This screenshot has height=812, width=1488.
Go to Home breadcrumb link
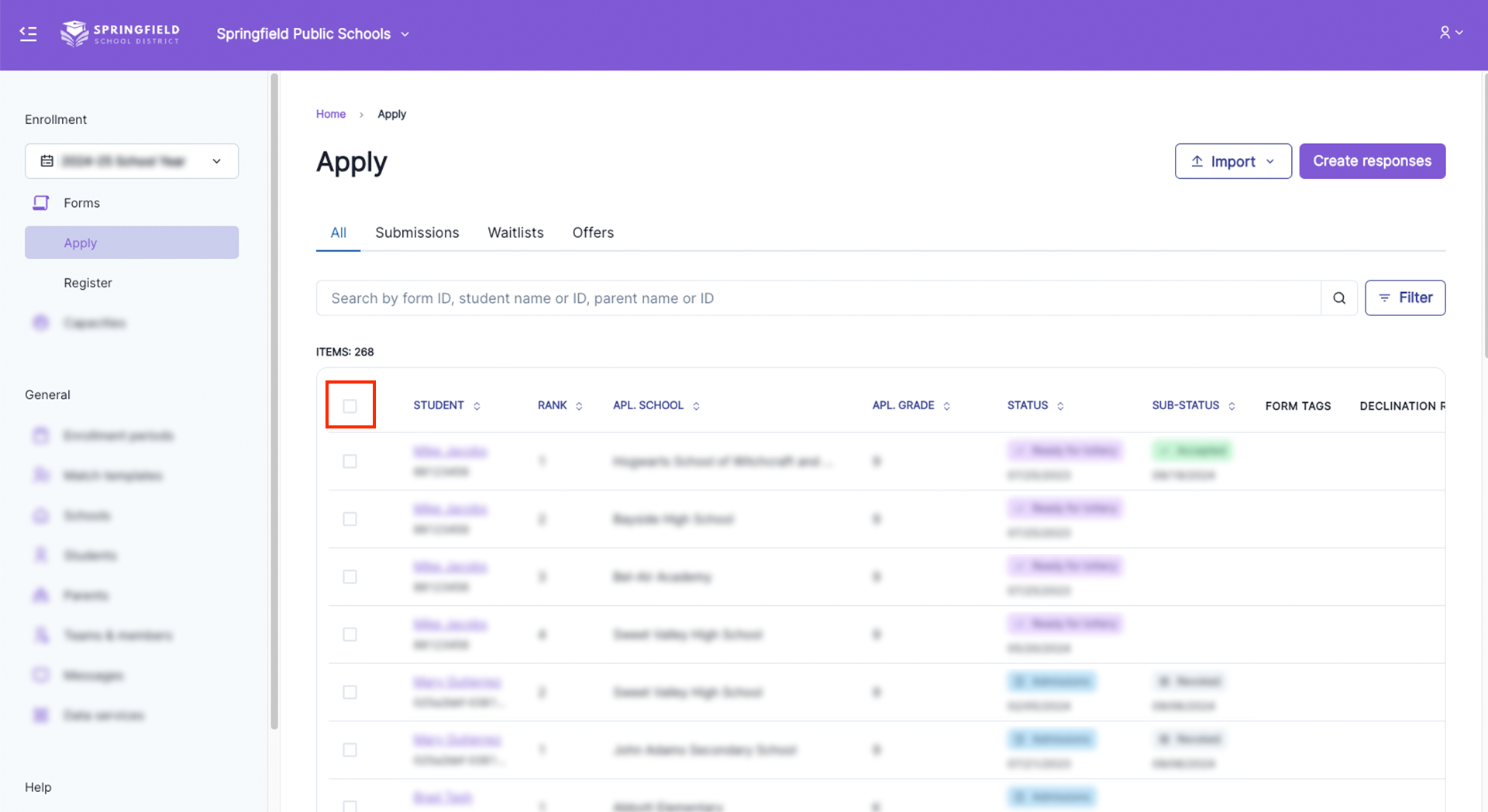click(x=331, y=114)
